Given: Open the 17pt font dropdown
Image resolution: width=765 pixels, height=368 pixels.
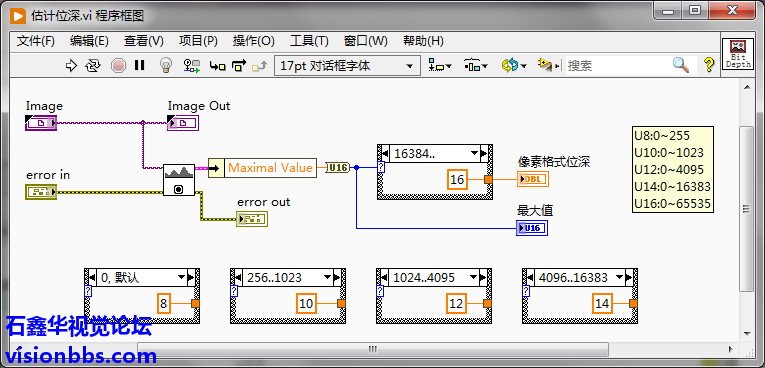Looking at the screenshot, I should [x=347, y=65].
